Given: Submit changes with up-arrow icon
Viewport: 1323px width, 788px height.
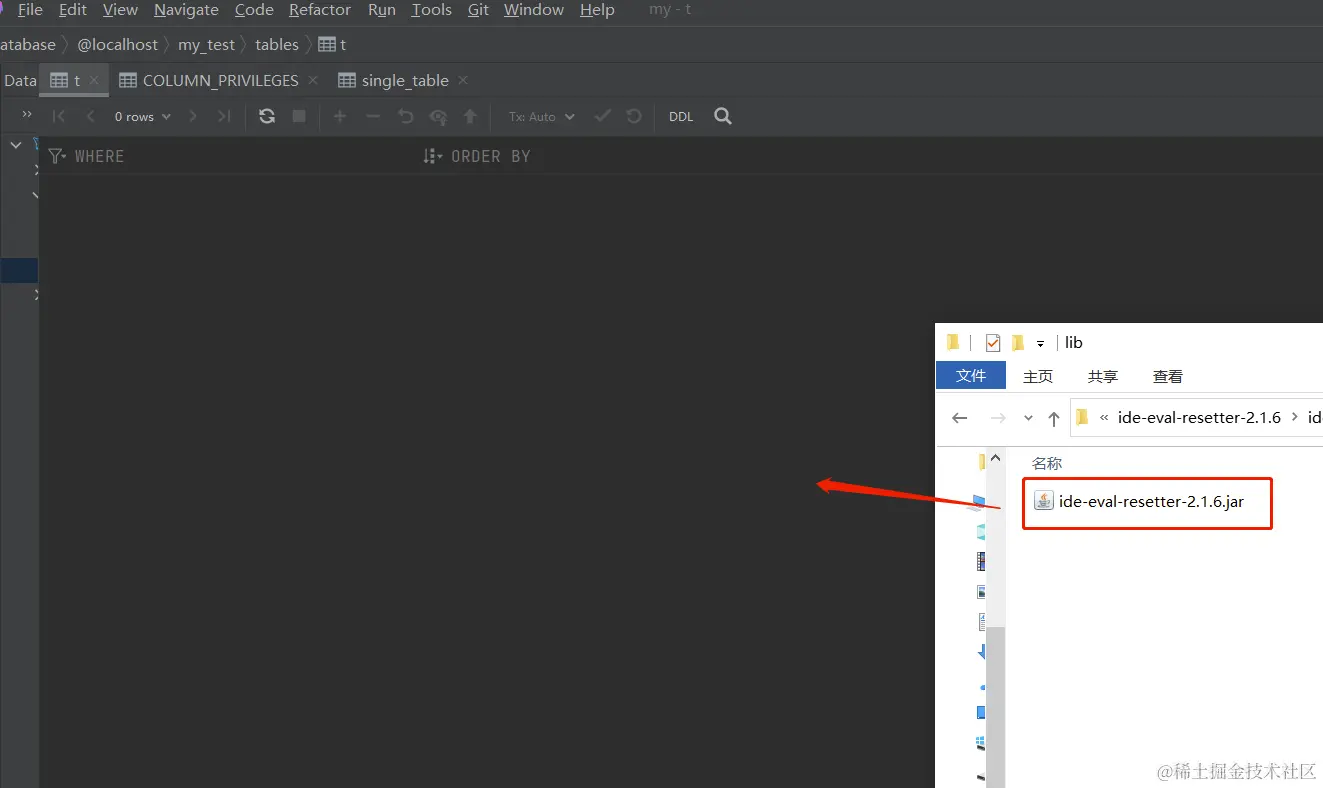Looking at the screenshot, I should pos(470,116).
